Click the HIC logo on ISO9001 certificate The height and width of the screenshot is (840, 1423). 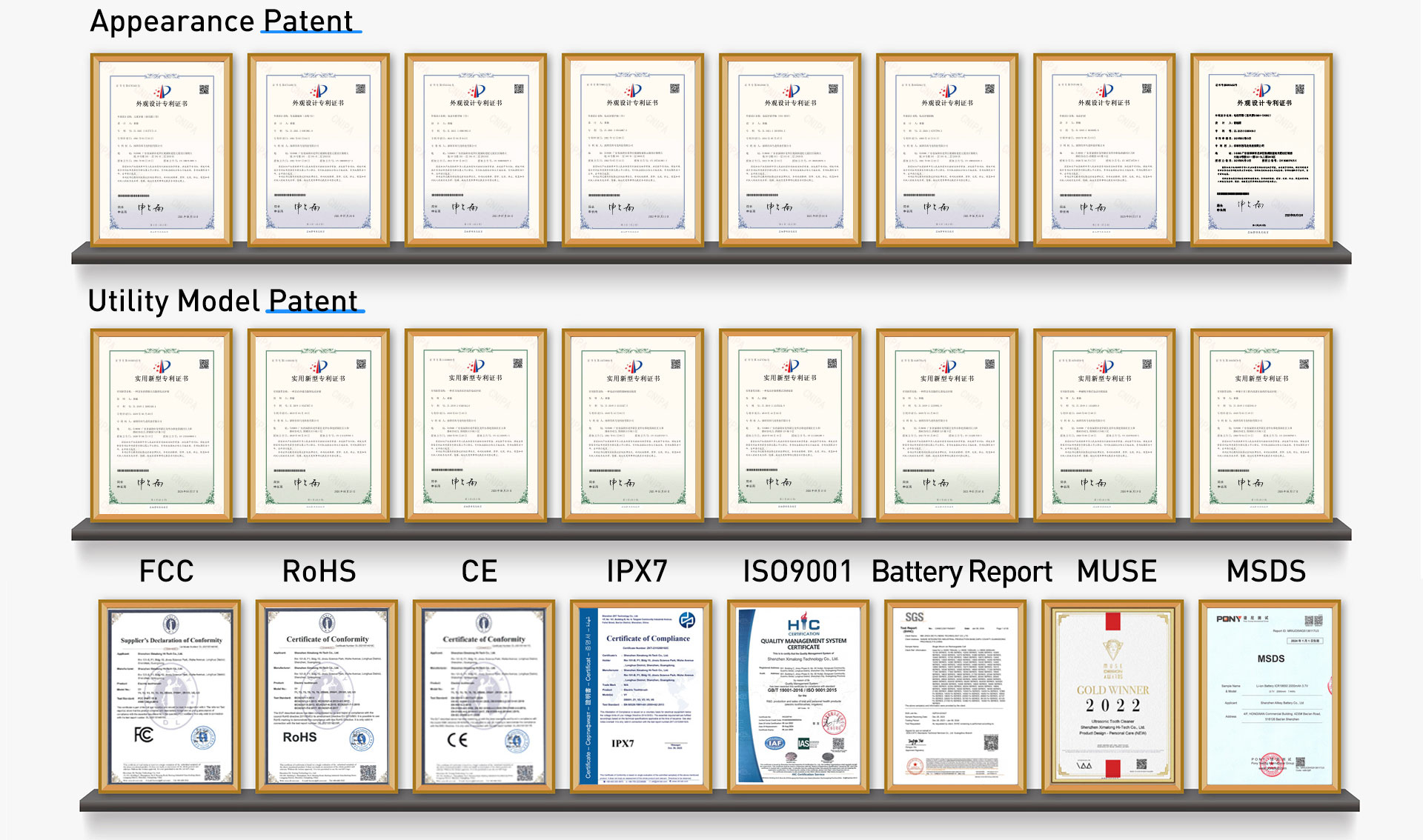(803, 624)
